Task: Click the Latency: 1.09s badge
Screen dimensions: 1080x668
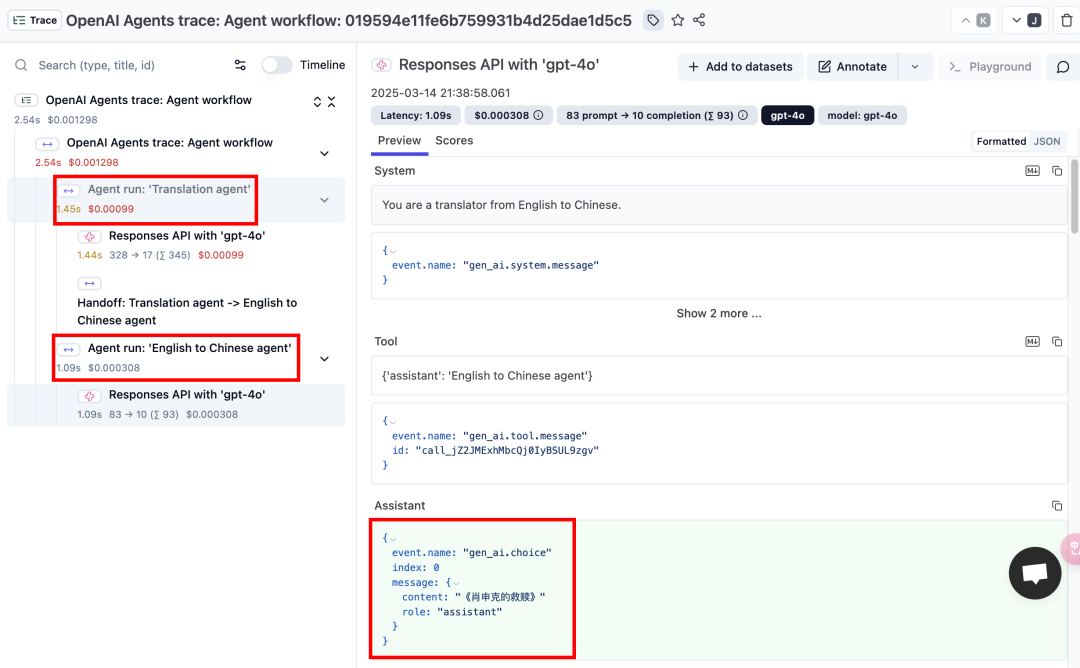Action: pyautogui.click(x=415, y=115)
